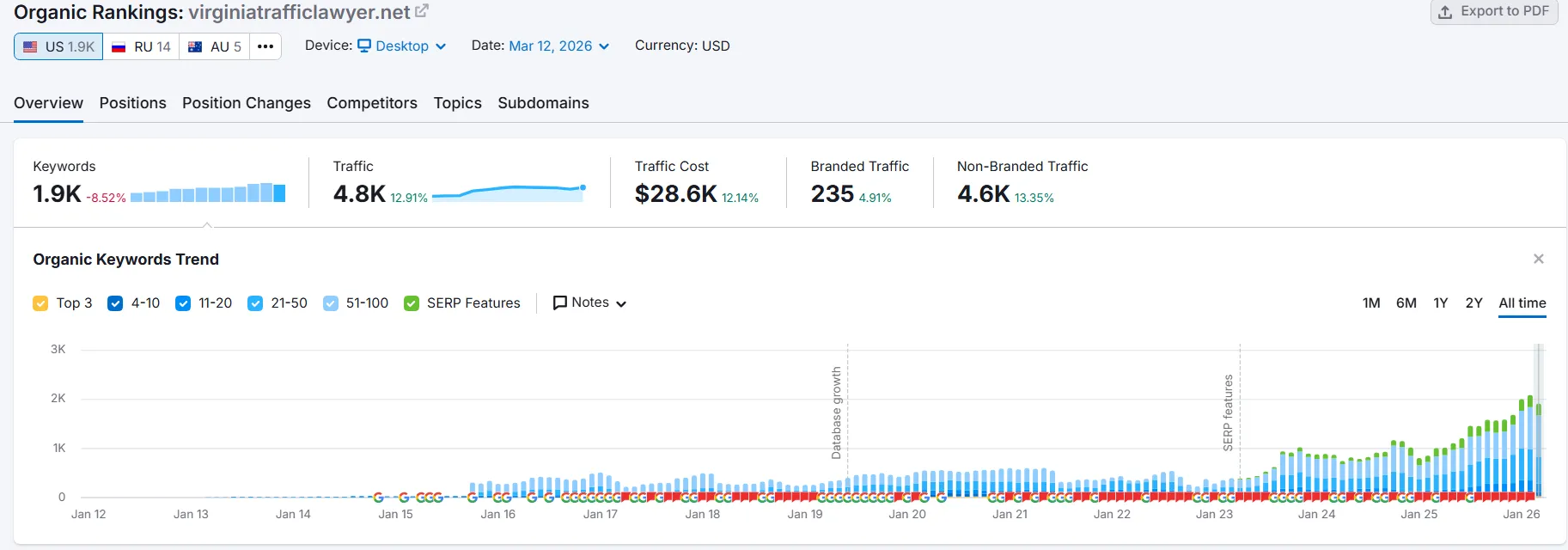Image resolution: width=1568 pixels, height=550 pixels.
Task: Select the US 1.9K database flag
Action: pyautogui.click(x=58, y=46)
